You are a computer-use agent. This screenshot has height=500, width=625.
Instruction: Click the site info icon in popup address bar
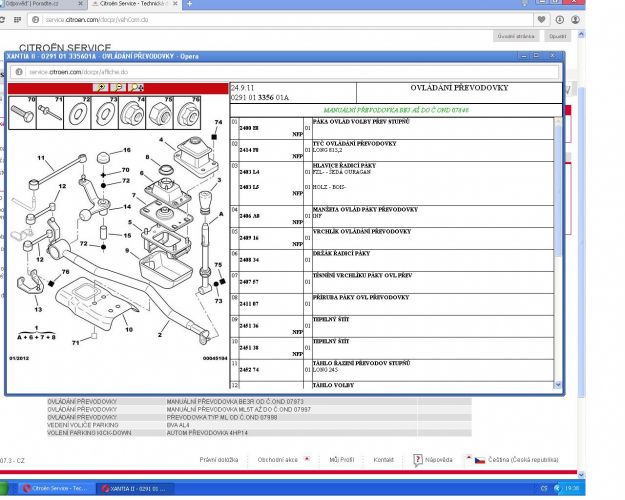click(19, 72)
